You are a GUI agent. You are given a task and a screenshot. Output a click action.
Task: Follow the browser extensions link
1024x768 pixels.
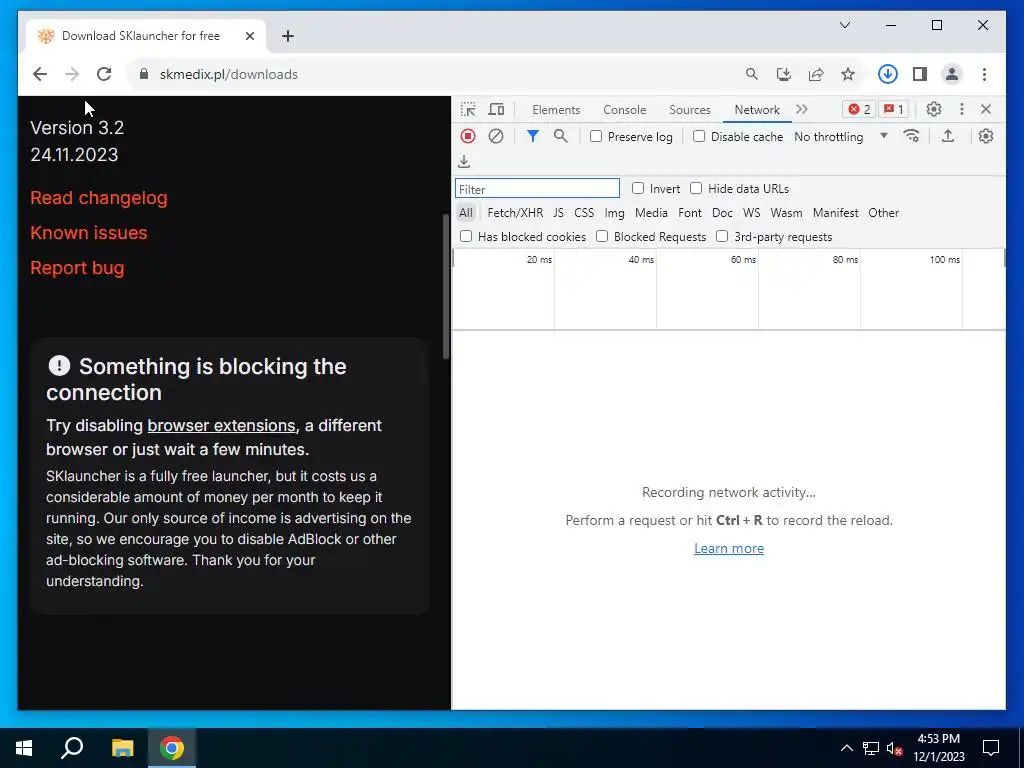coord(221,425)
